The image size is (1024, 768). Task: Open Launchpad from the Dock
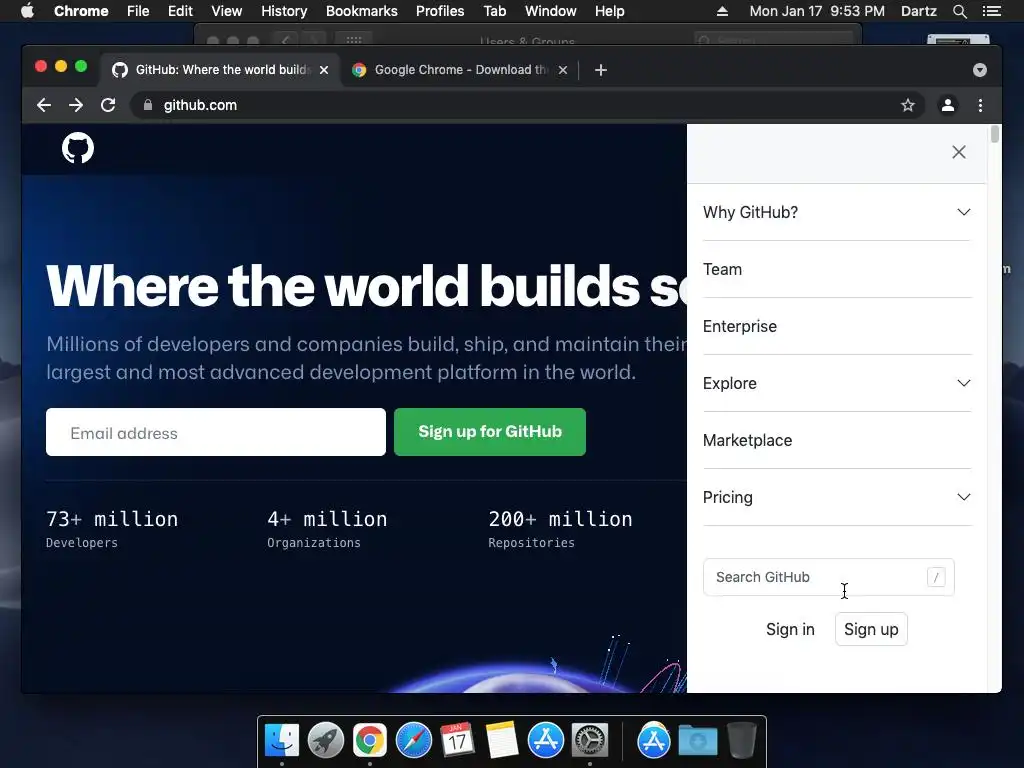pyautogui.click(x=325, y=741)
